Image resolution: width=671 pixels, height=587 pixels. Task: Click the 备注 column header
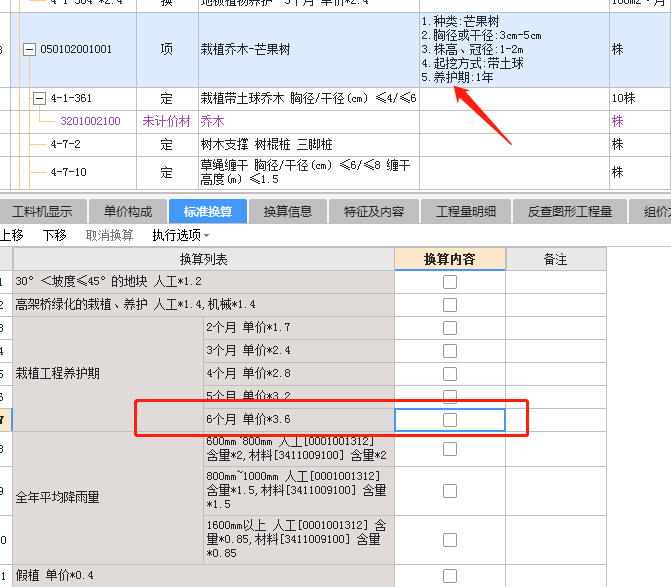(x=555, y=259)
